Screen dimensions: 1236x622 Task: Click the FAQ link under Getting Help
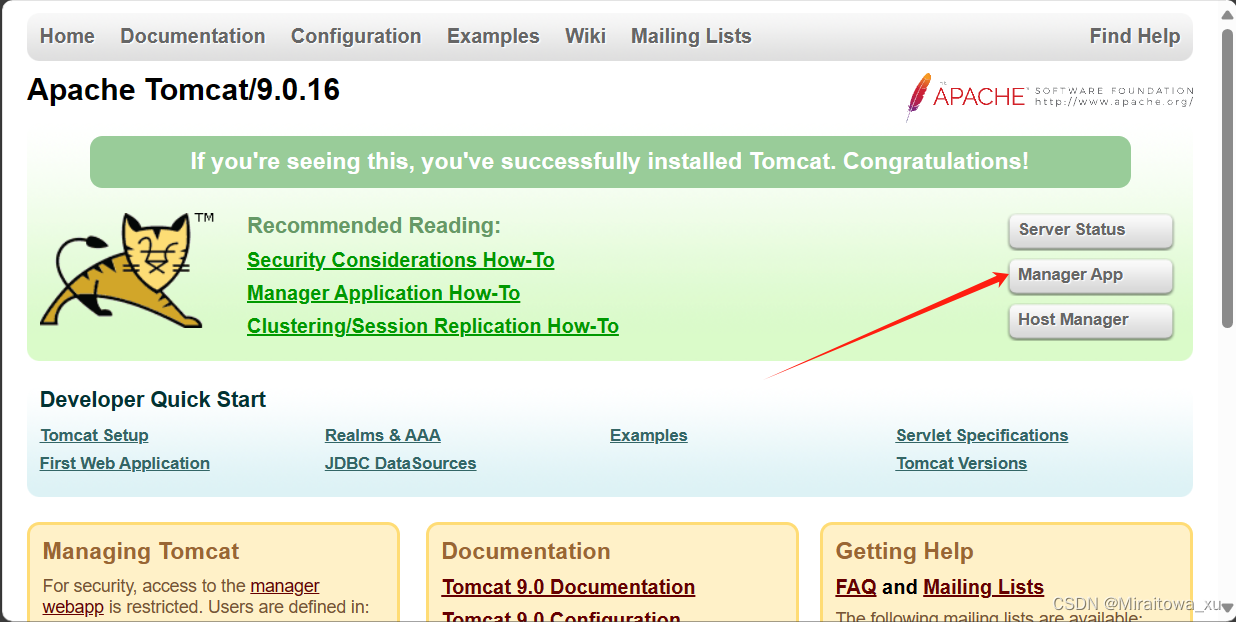coord(856,587)
